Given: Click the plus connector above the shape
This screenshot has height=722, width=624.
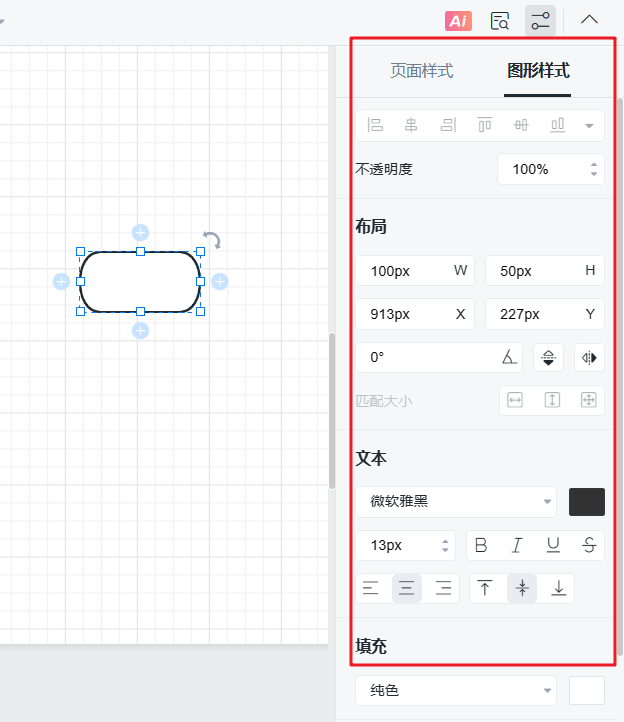Looking at the screenshot, I should point(140,233).
